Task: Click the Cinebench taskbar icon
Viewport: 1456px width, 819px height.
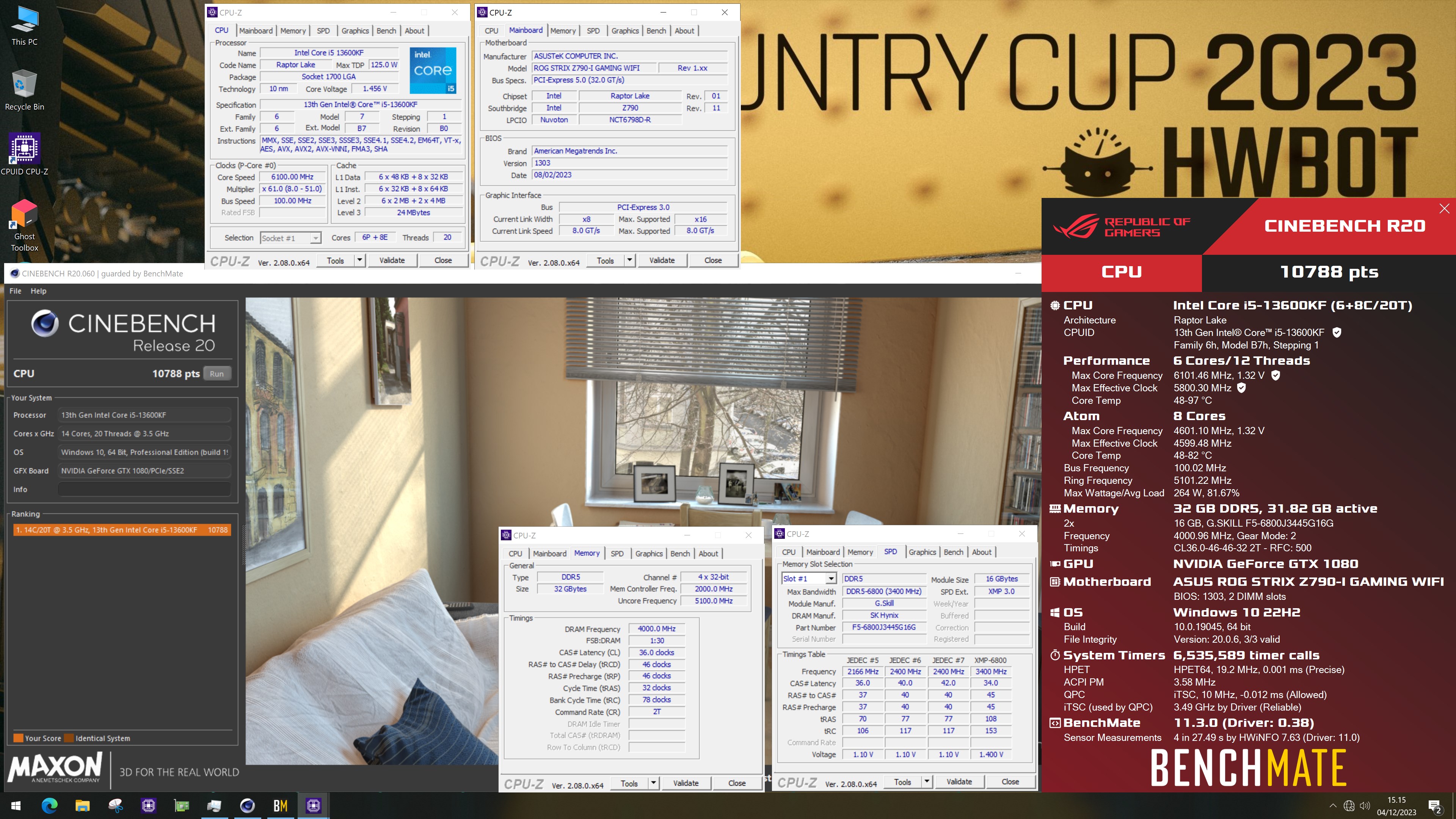Action: (247, 805)
